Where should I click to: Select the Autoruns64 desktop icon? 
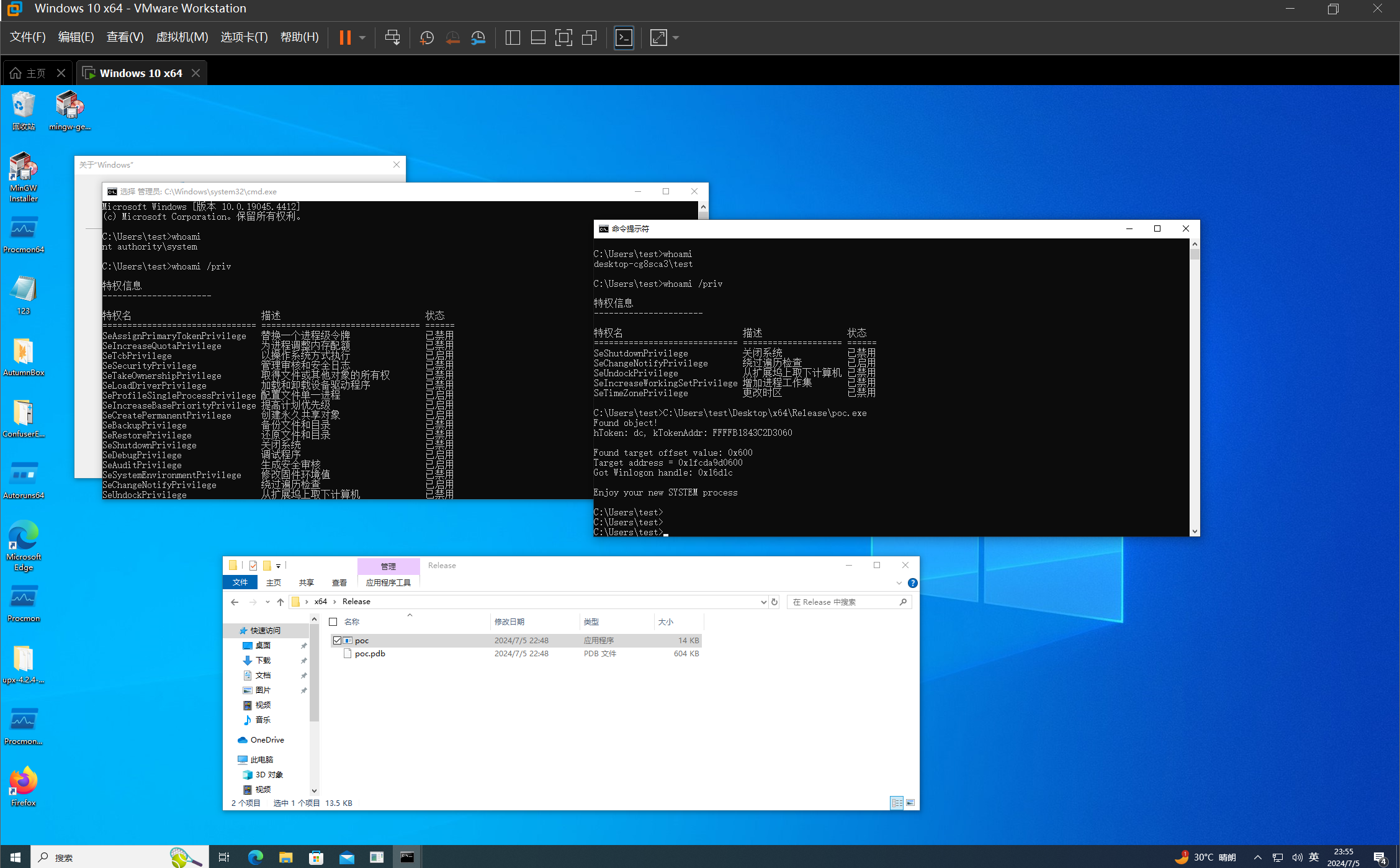[24, 480]
